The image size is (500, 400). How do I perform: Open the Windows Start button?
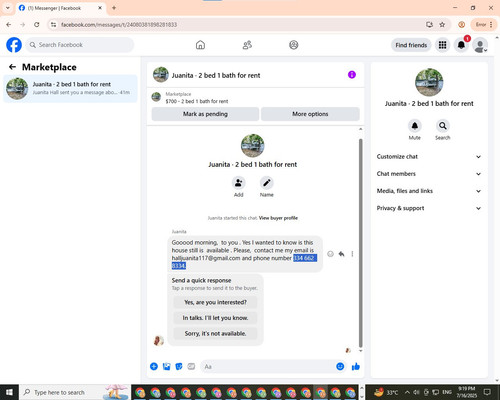tap(9, 392)
